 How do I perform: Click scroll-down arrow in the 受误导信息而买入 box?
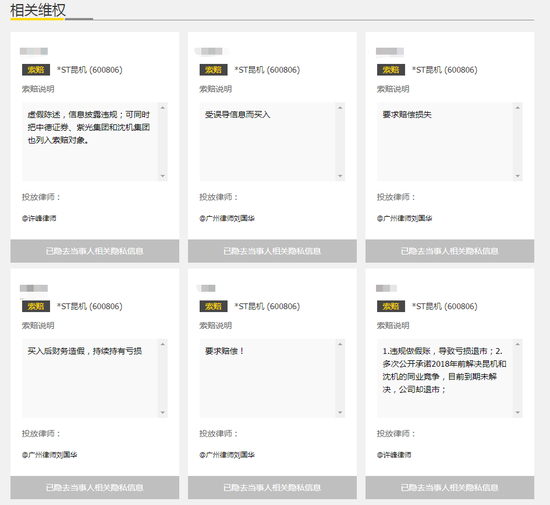click(340, 176)
